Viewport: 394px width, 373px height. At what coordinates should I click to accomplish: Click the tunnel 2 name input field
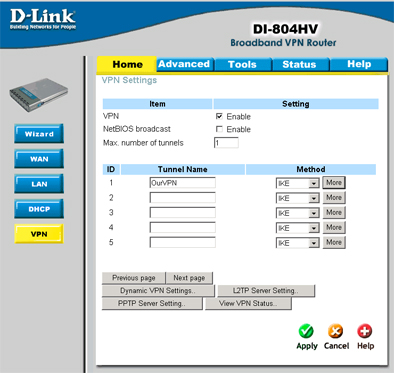(x=183, y=198)
